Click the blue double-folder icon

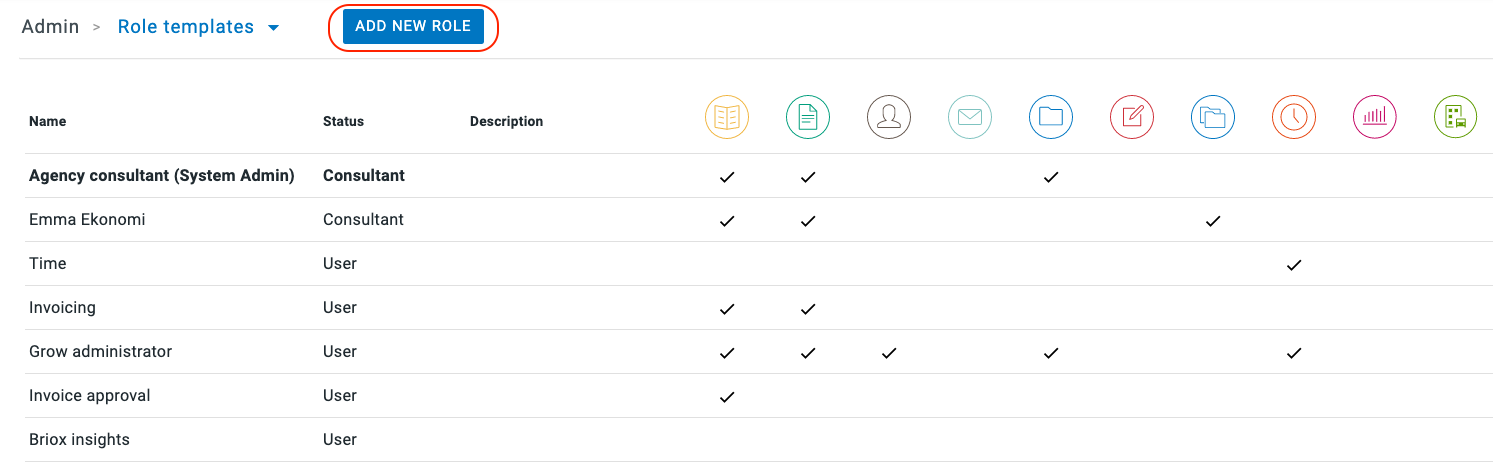coord(1213,117)
